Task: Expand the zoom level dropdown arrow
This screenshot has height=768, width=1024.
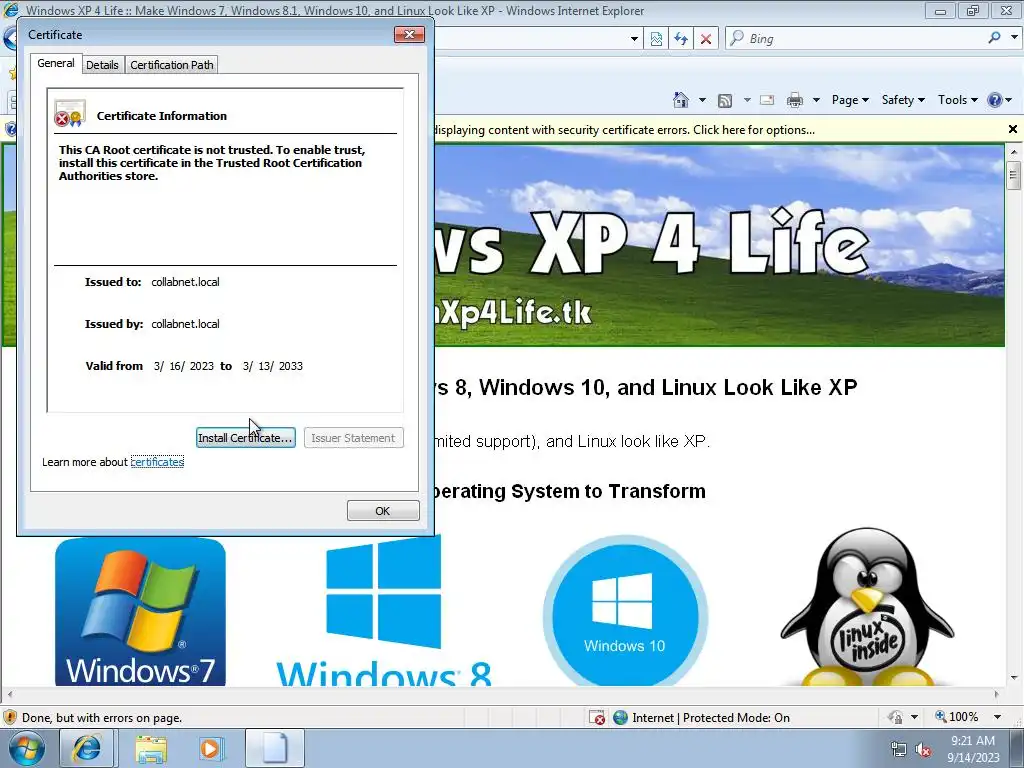Action: click(997, 717)
